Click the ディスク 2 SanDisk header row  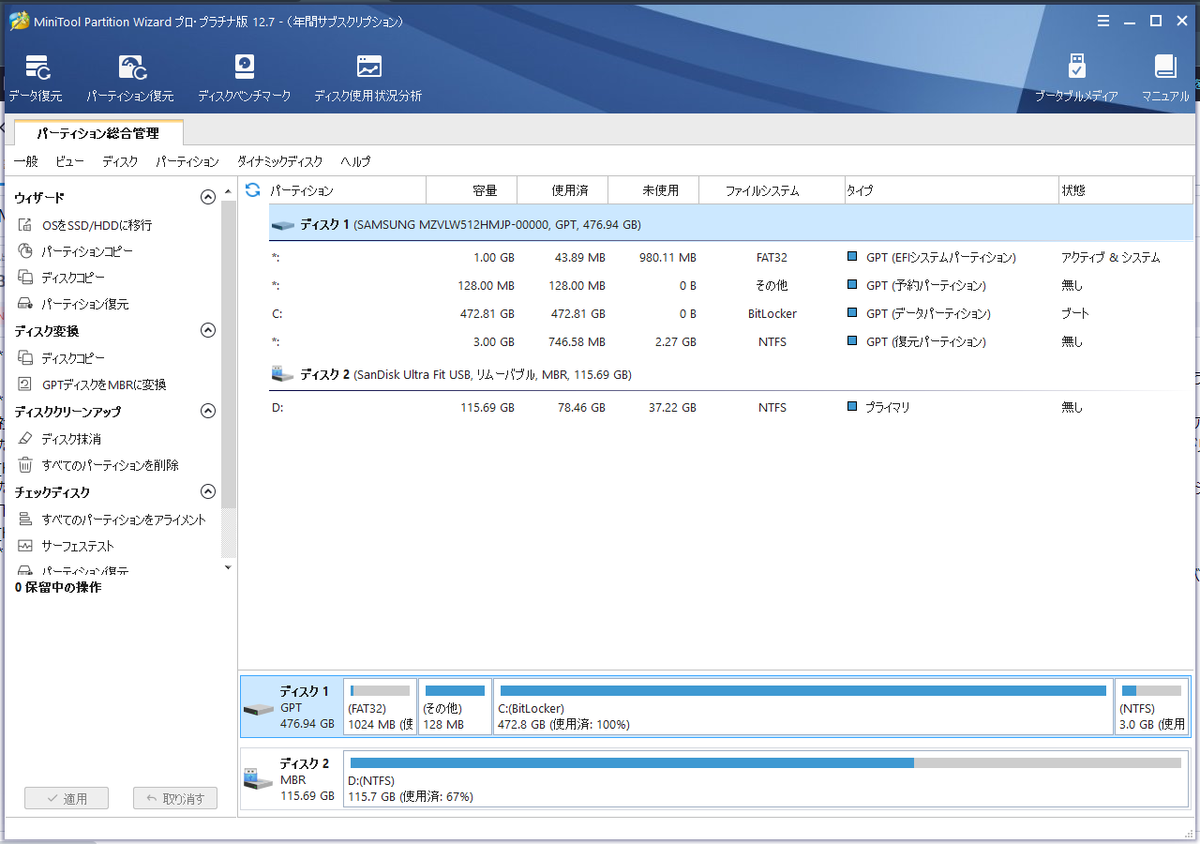pos(731,375)
